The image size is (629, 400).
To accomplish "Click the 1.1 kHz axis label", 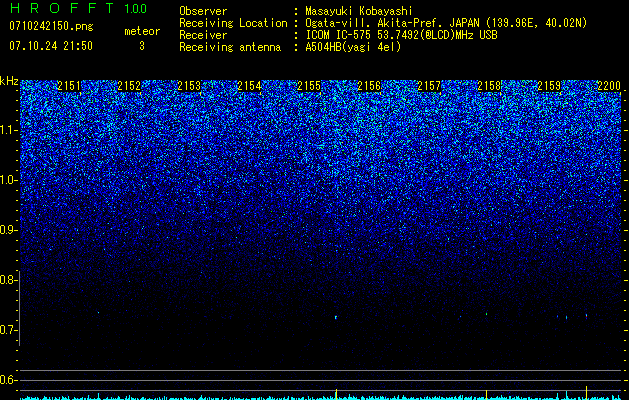I will (7, 130).
